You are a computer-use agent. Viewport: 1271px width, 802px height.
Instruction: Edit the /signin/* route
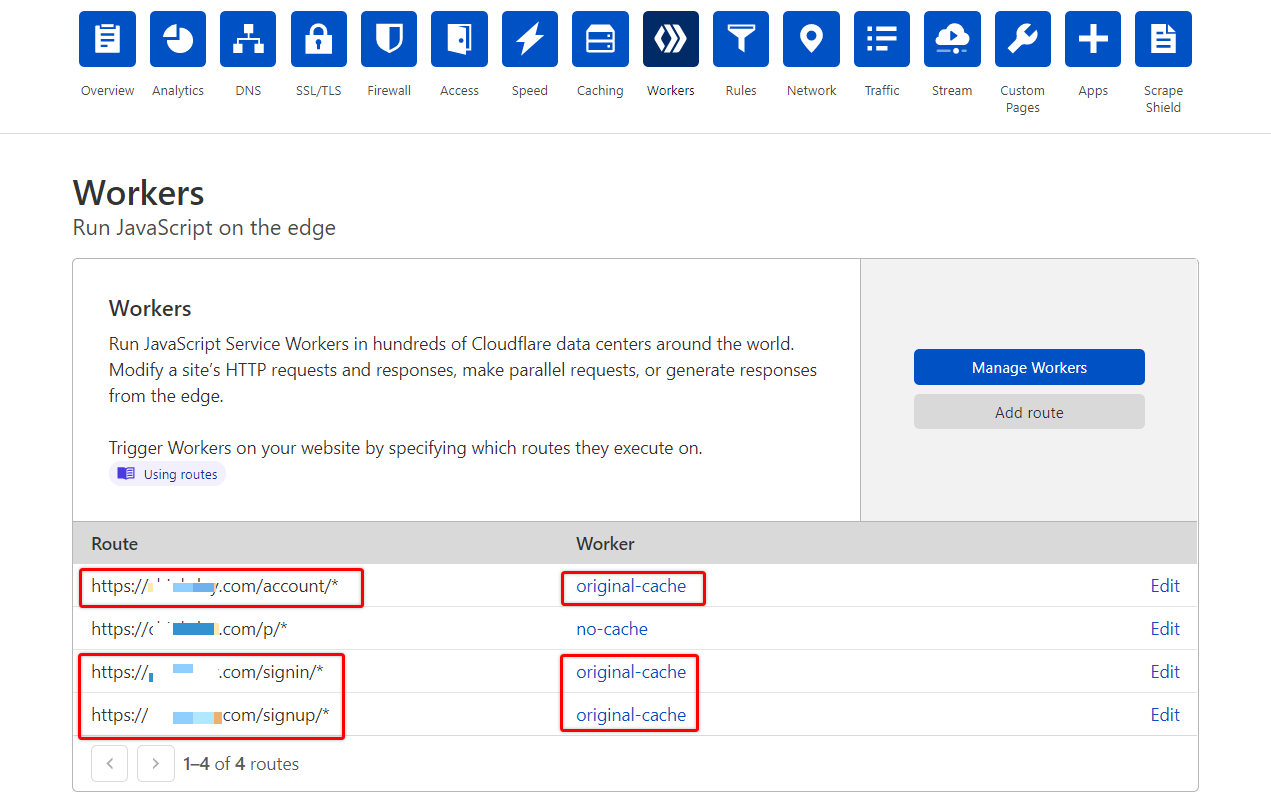(1165, 672)
